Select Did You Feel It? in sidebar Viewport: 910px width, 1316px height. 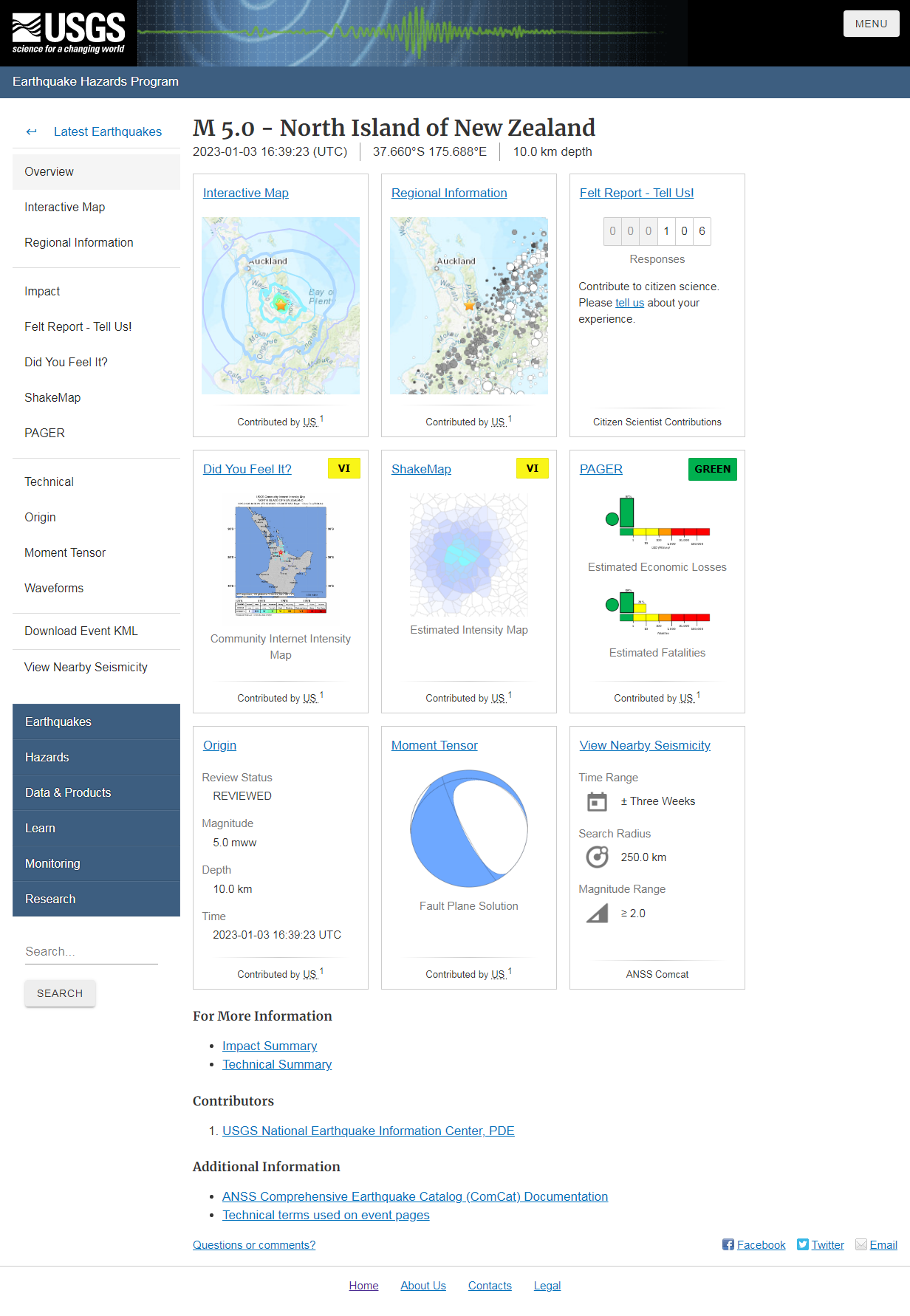(96, 362)
